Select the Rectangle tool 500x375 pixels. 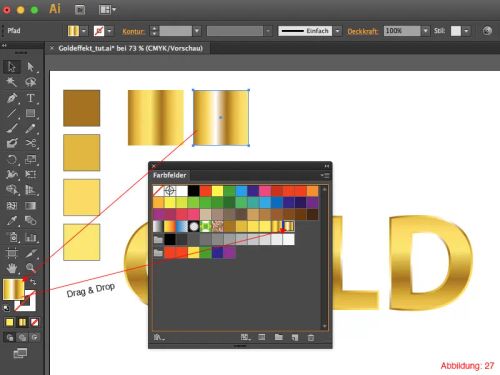(x=31, y=113)
